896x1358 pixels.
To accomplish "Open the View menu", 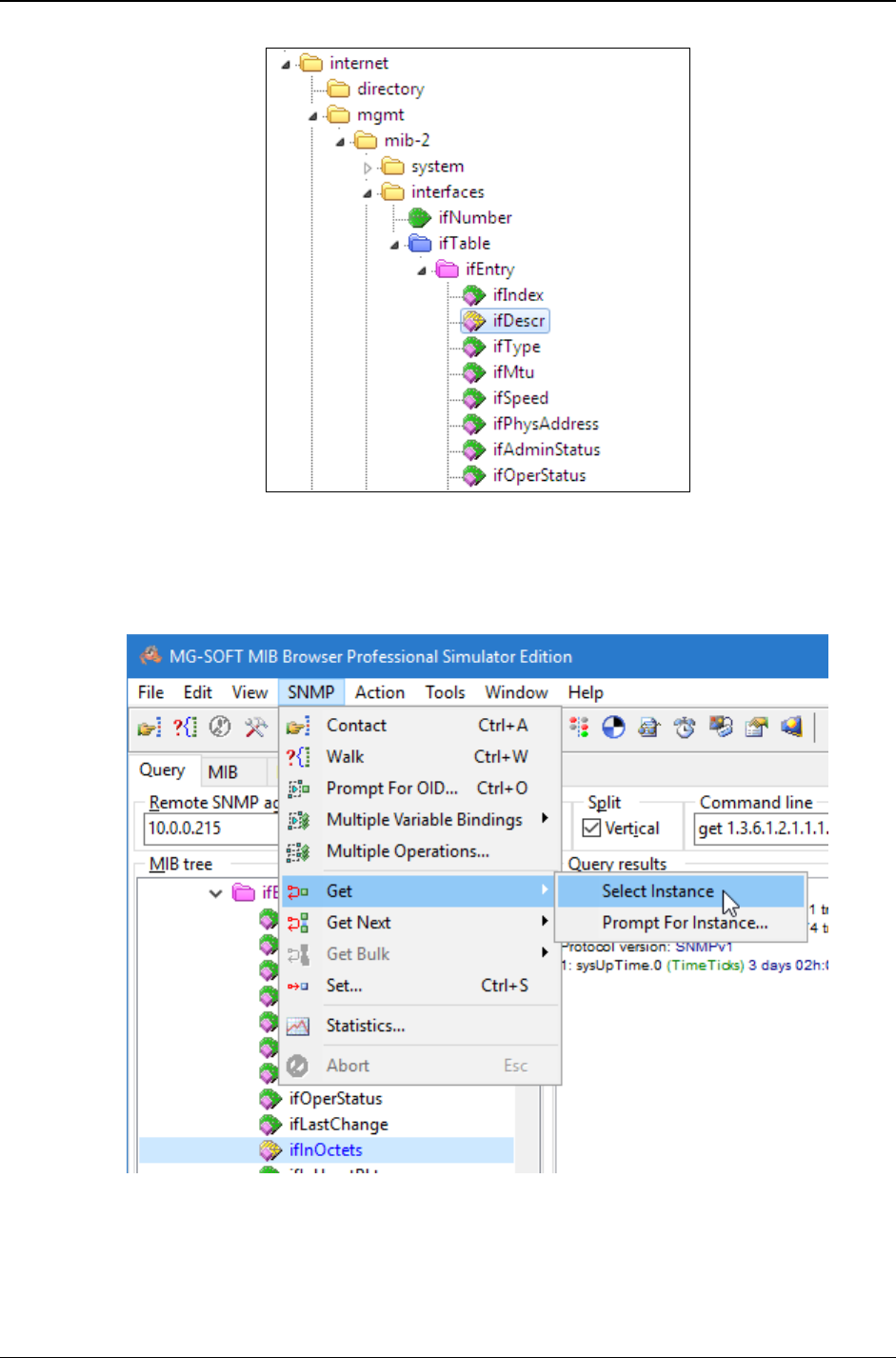I will coord(250,692).
